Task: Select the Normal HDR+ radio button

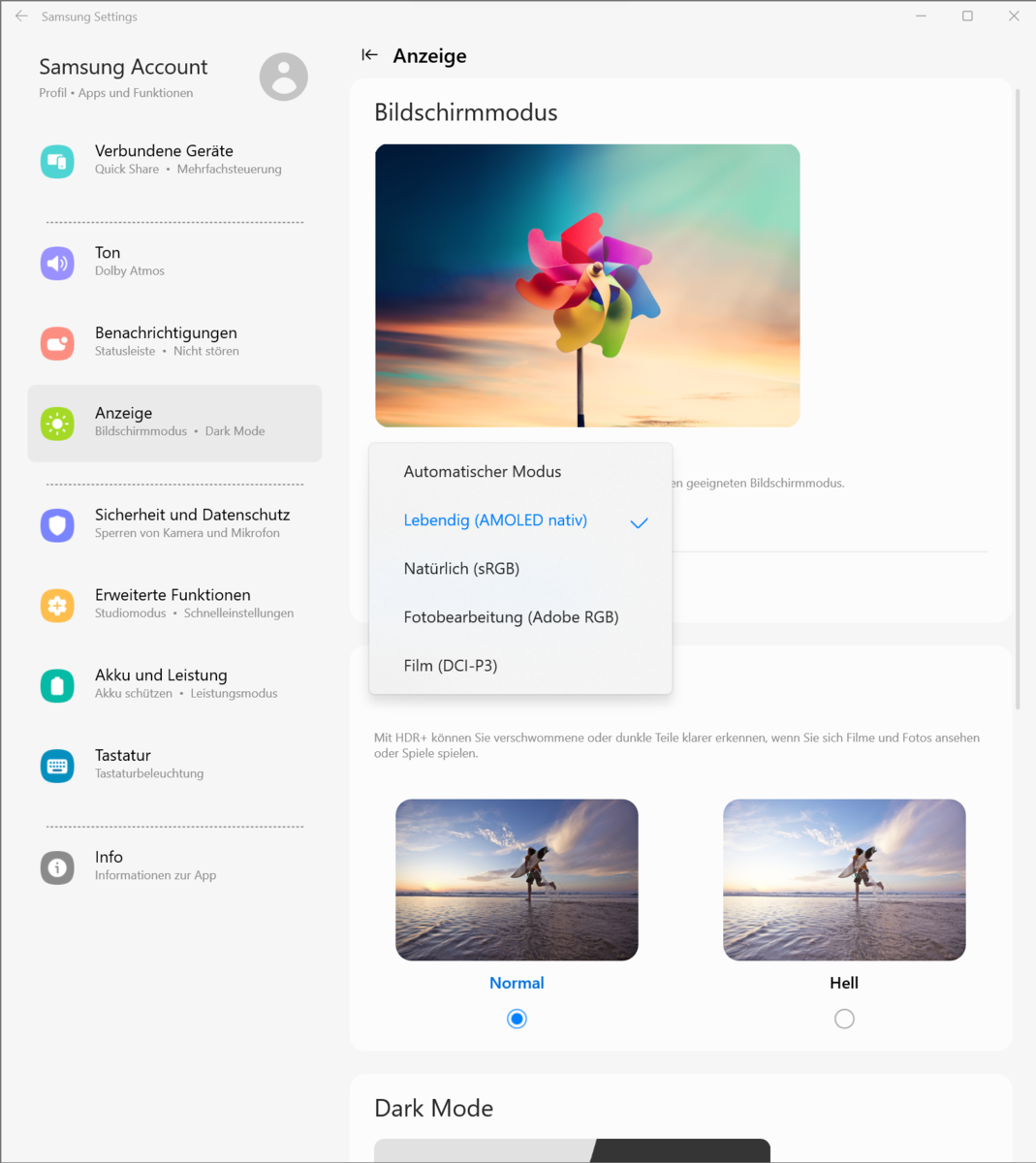Action: [517, 1019]
